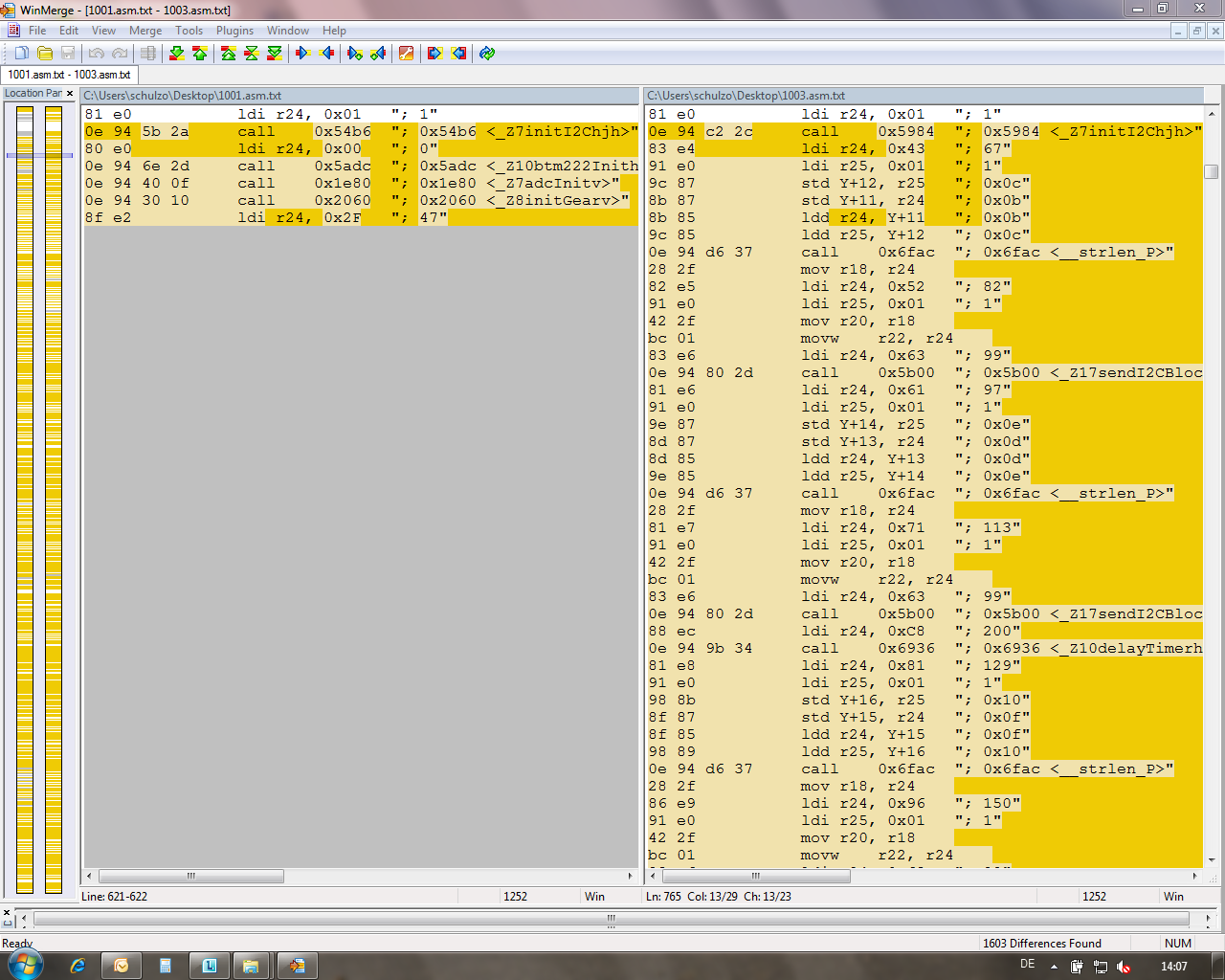Copy selected difference to the left
The width and height of the screenshot is (1225, 980).
tap(327, 54)
